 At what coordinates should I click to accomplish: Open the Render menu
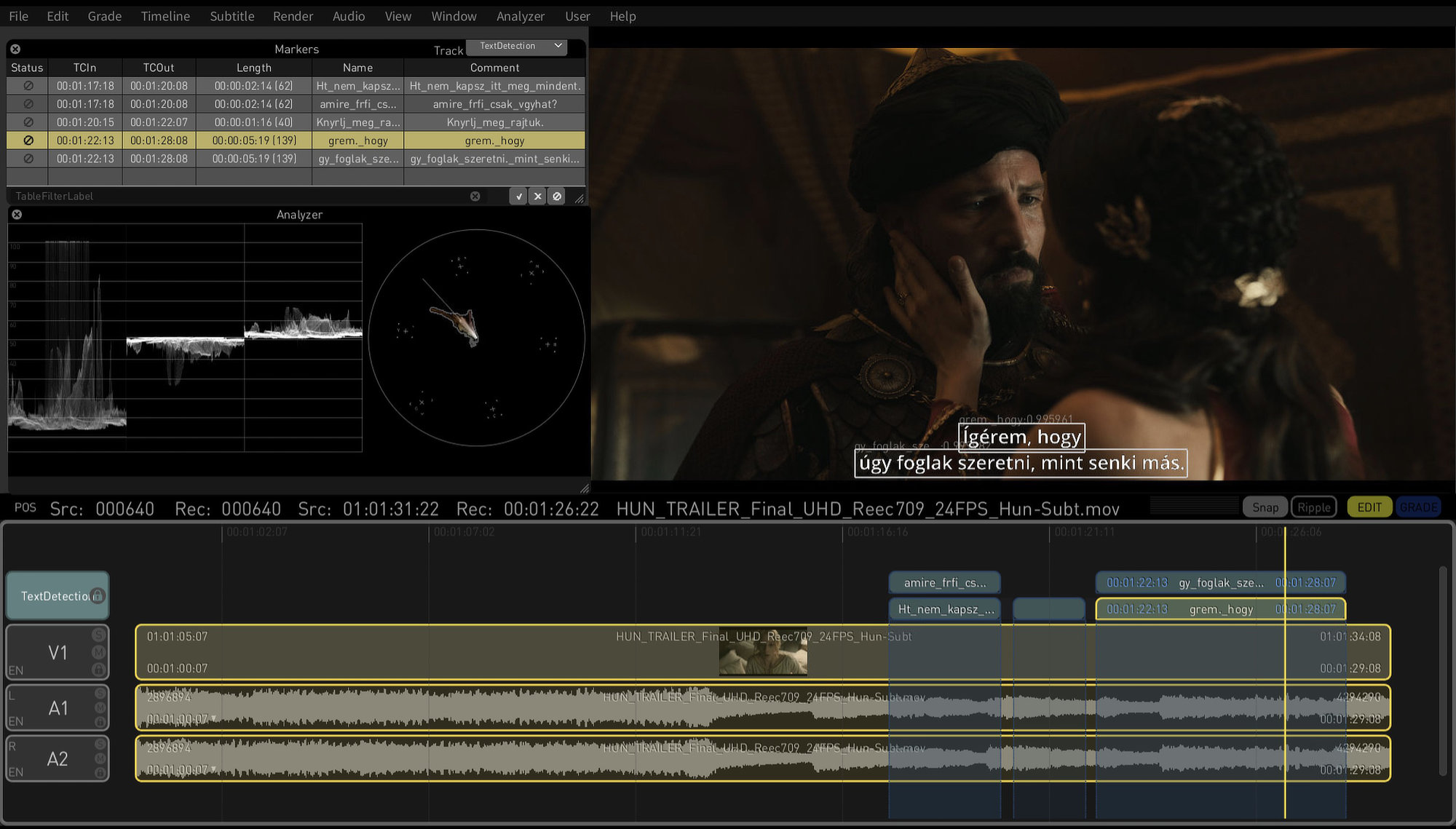pyautogui.click(x=293, y=16)
